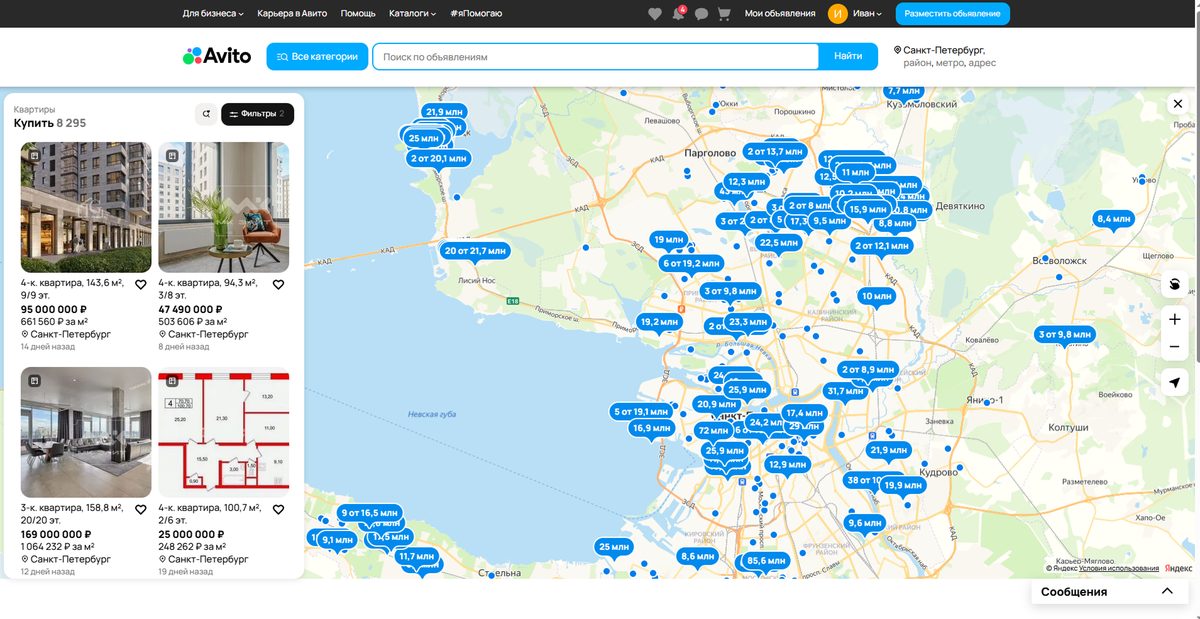This screenshot has height=619, width=1200.
Task: Zoom out the map with minus button
Action: pos(1175,347)
